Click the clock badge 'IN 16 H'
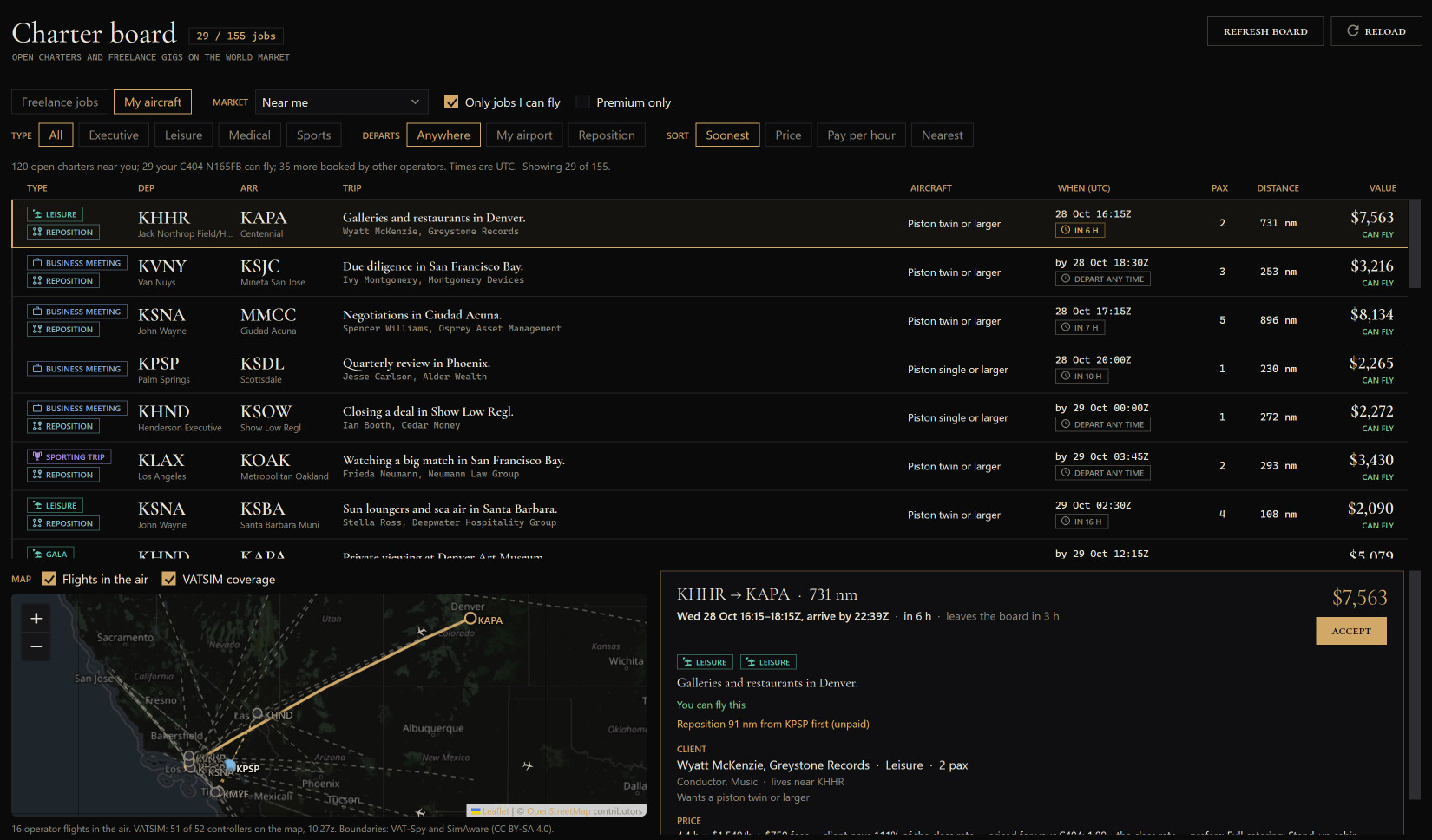 point(1081,522)
